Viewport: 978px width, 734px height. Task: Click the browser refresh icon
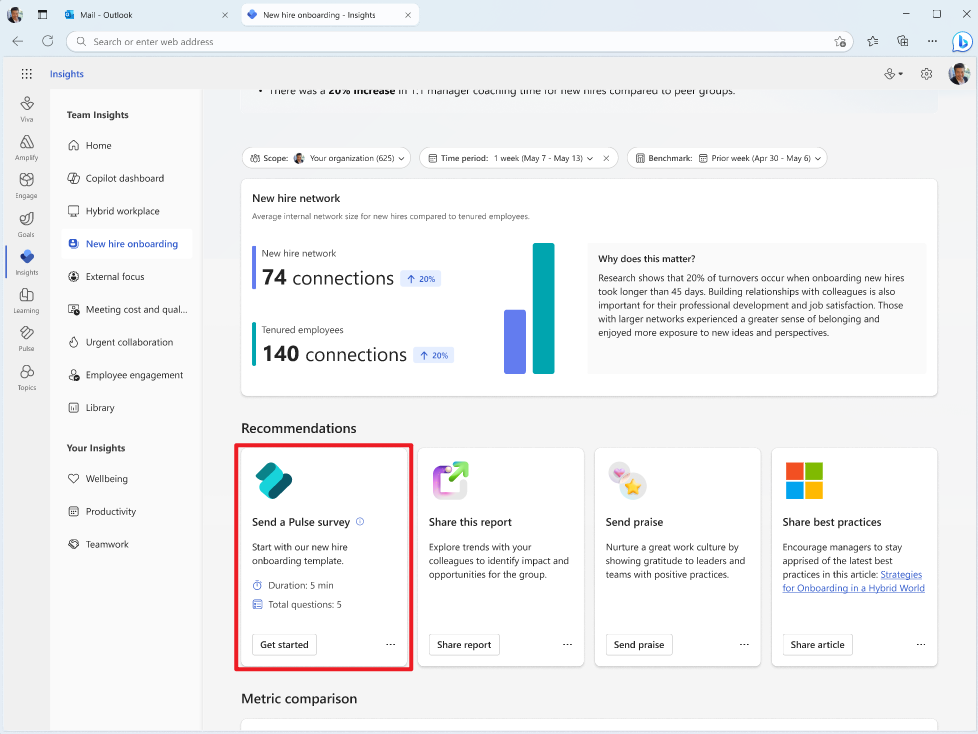click(x=47, y=41)
